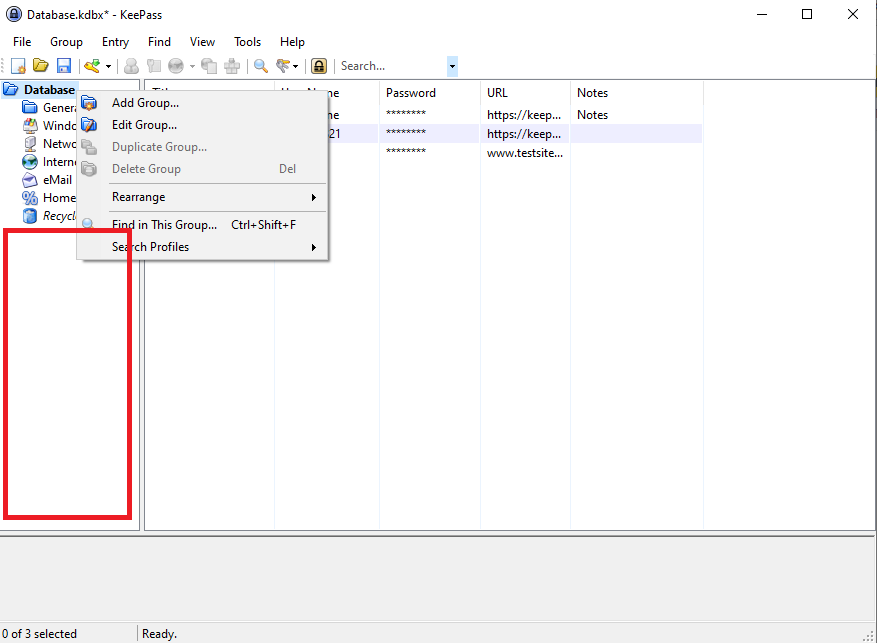Open the Tools menu
The width and height of the screenshot is (877, 643).
tap(247, 41)
